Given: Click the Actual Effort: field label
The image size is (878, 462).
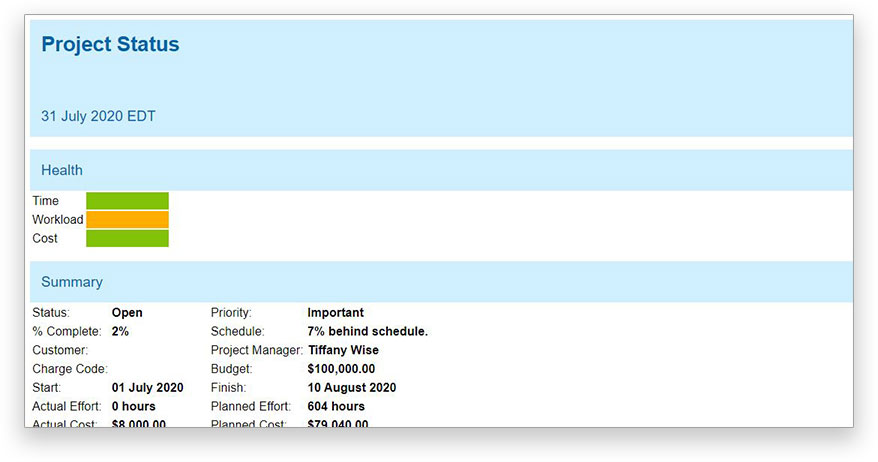Looking at the screenshot, I should click(x=67, y=406).
